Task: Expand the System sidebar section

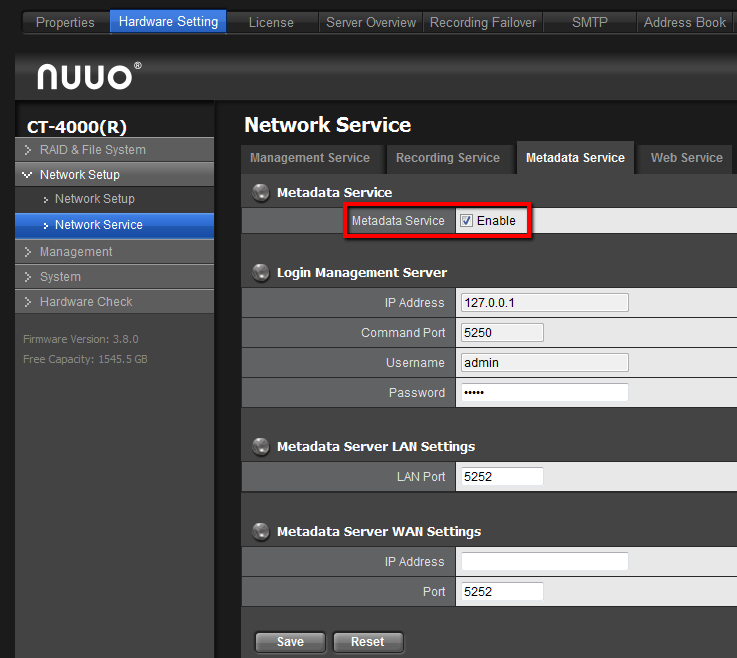Action: 60,277
